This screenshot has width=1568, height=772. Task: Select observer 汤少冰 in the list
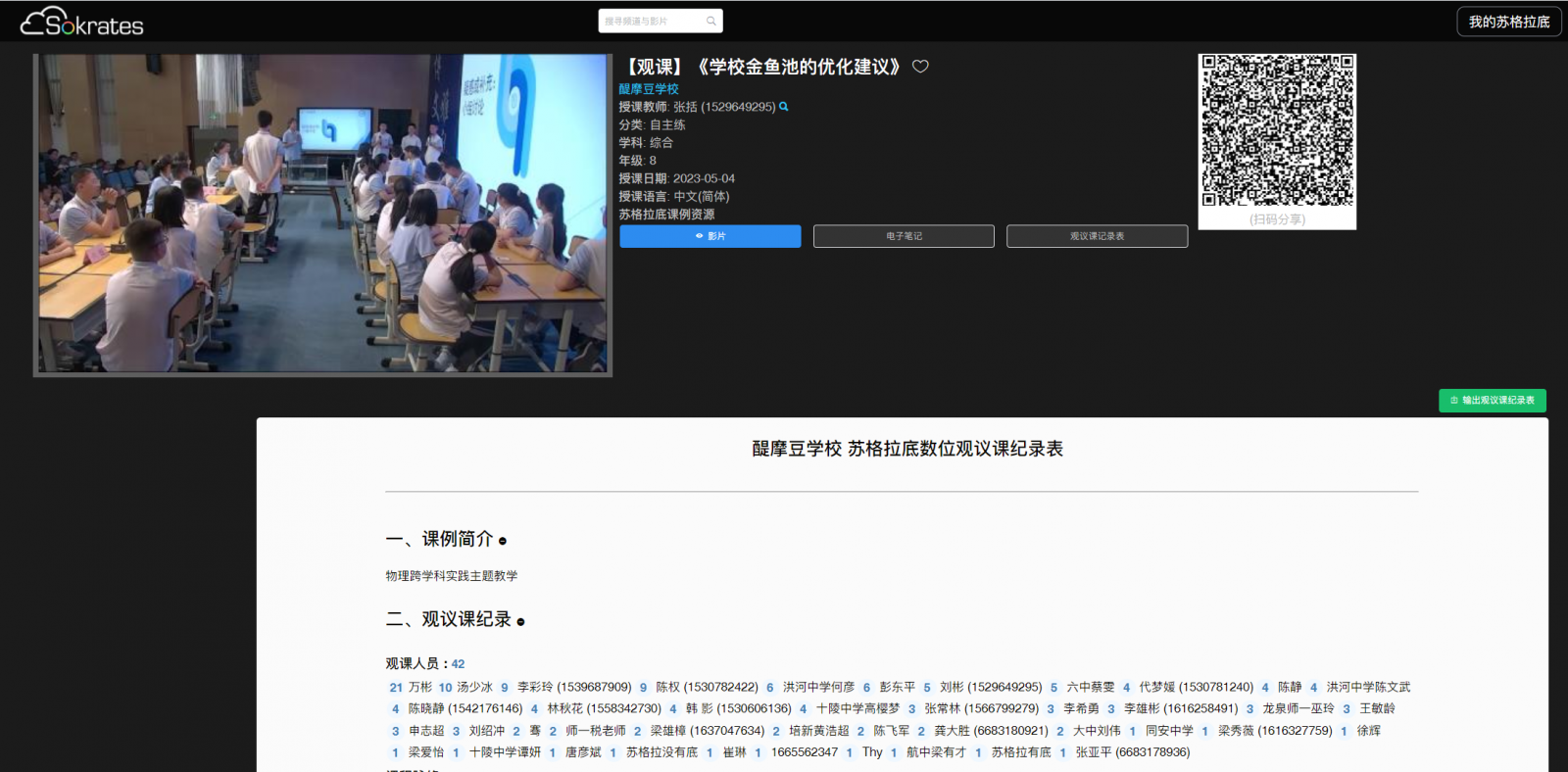474,688
